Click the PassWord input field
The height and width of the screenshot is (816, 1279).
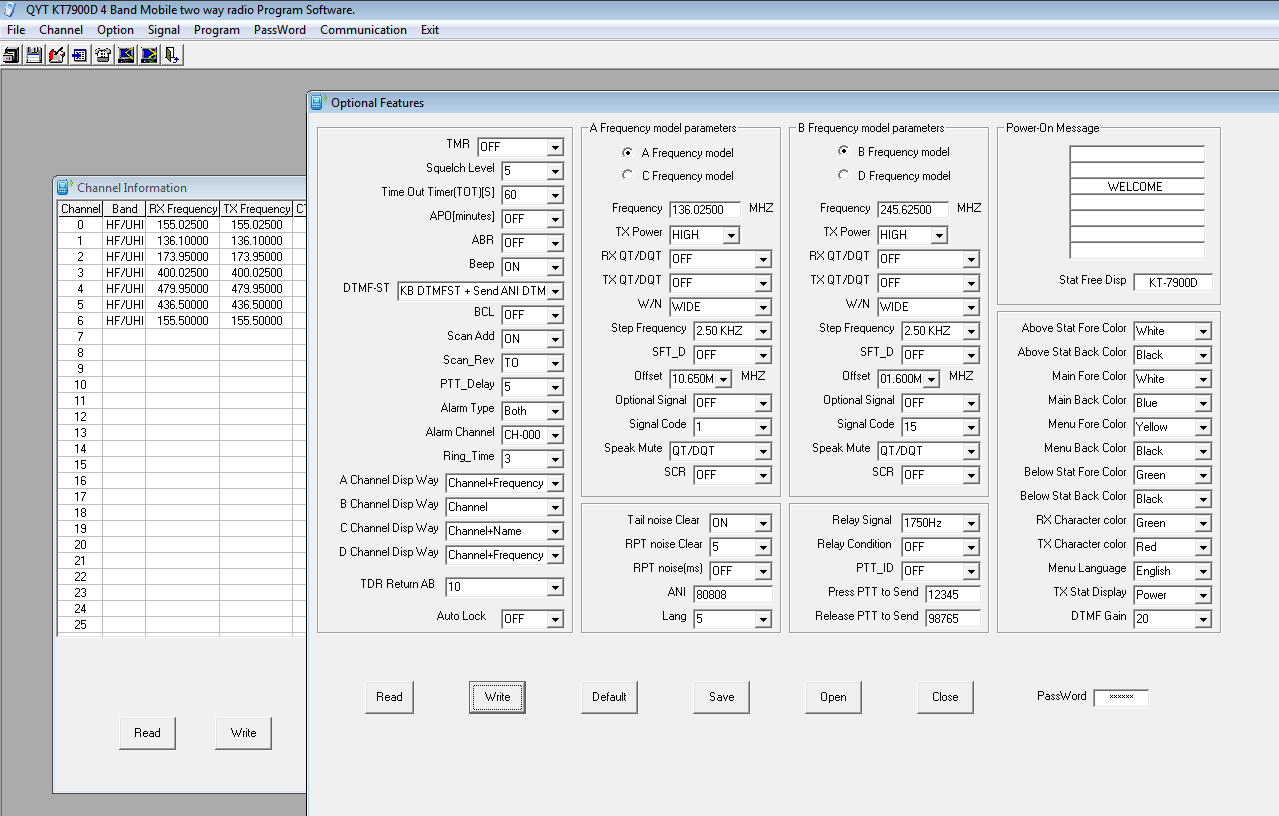[1121, 698]
